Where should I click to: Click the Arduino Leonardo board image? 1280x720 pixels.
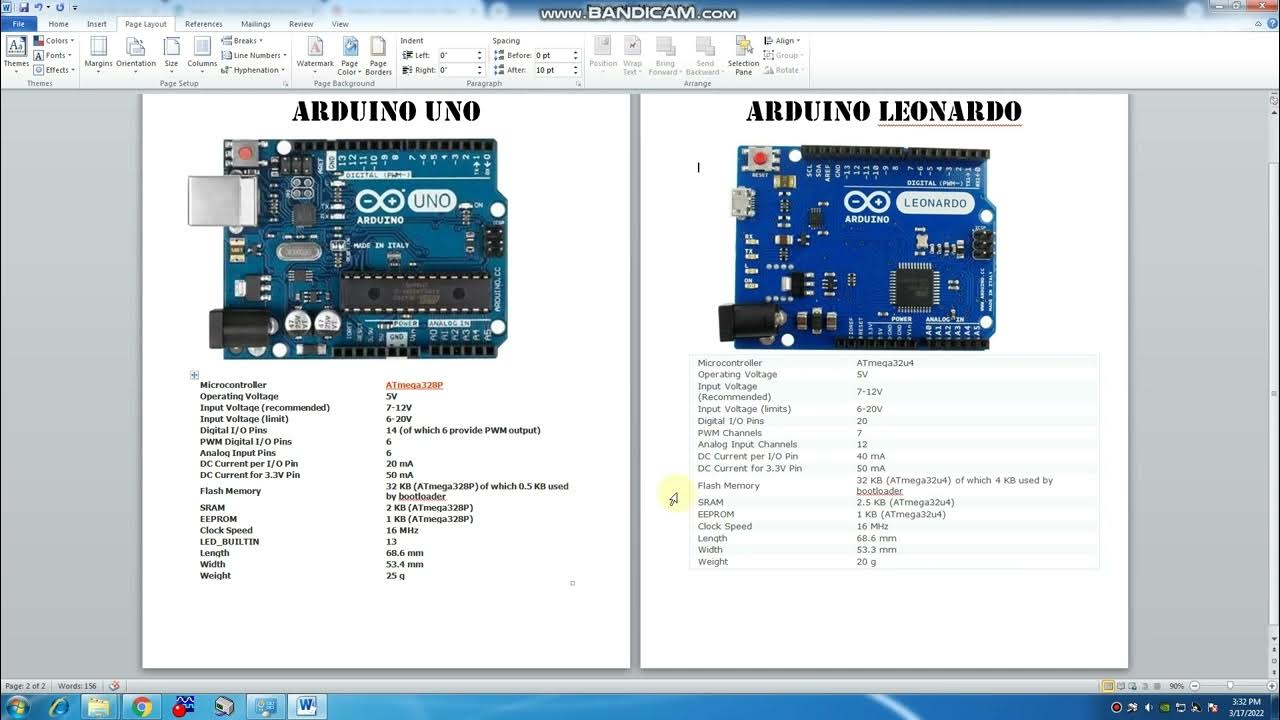pyautogui.click(x=858, y=246)
